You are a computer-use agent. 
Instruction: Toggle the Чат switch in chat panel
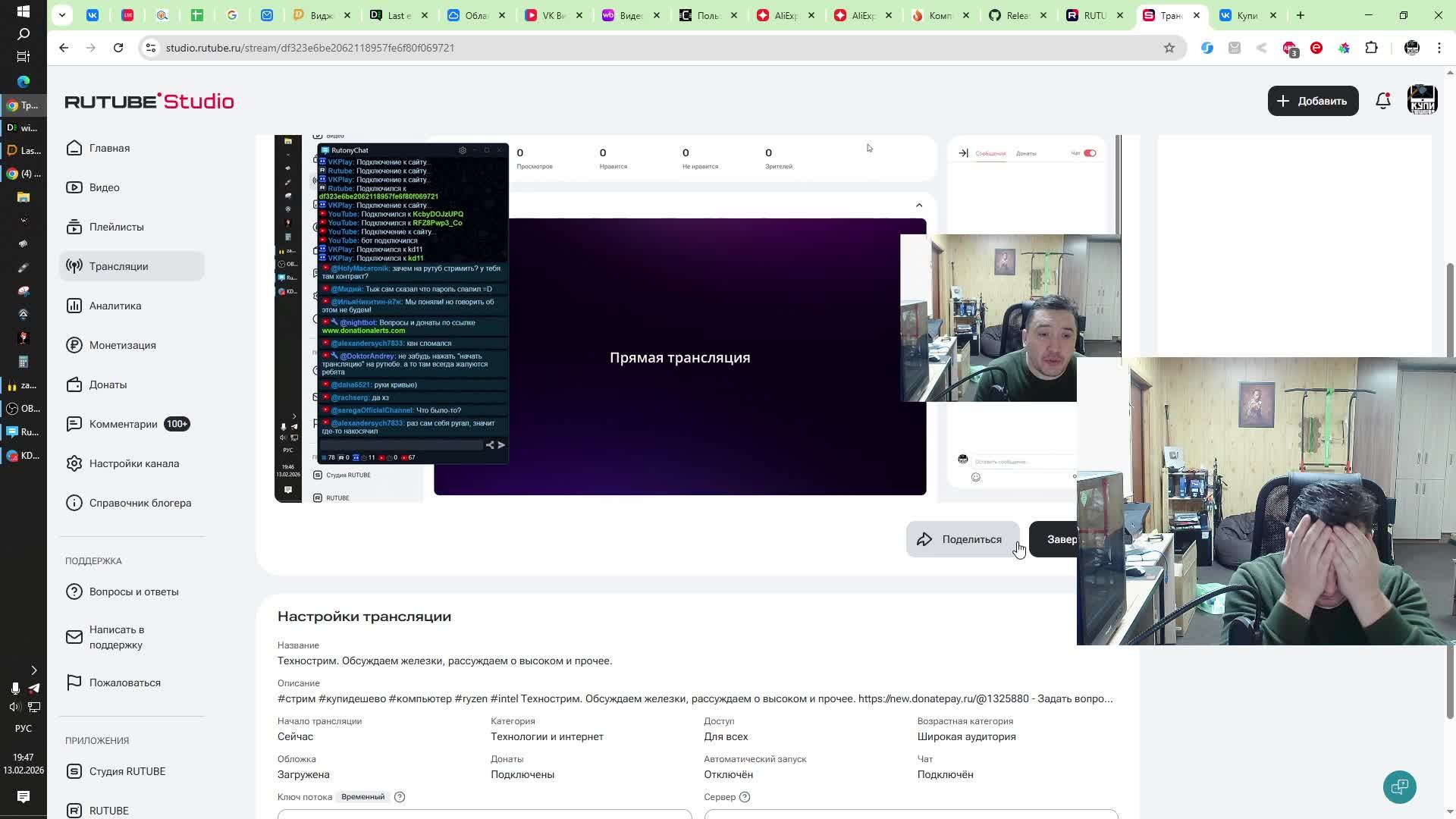(x=1090, y=153)
